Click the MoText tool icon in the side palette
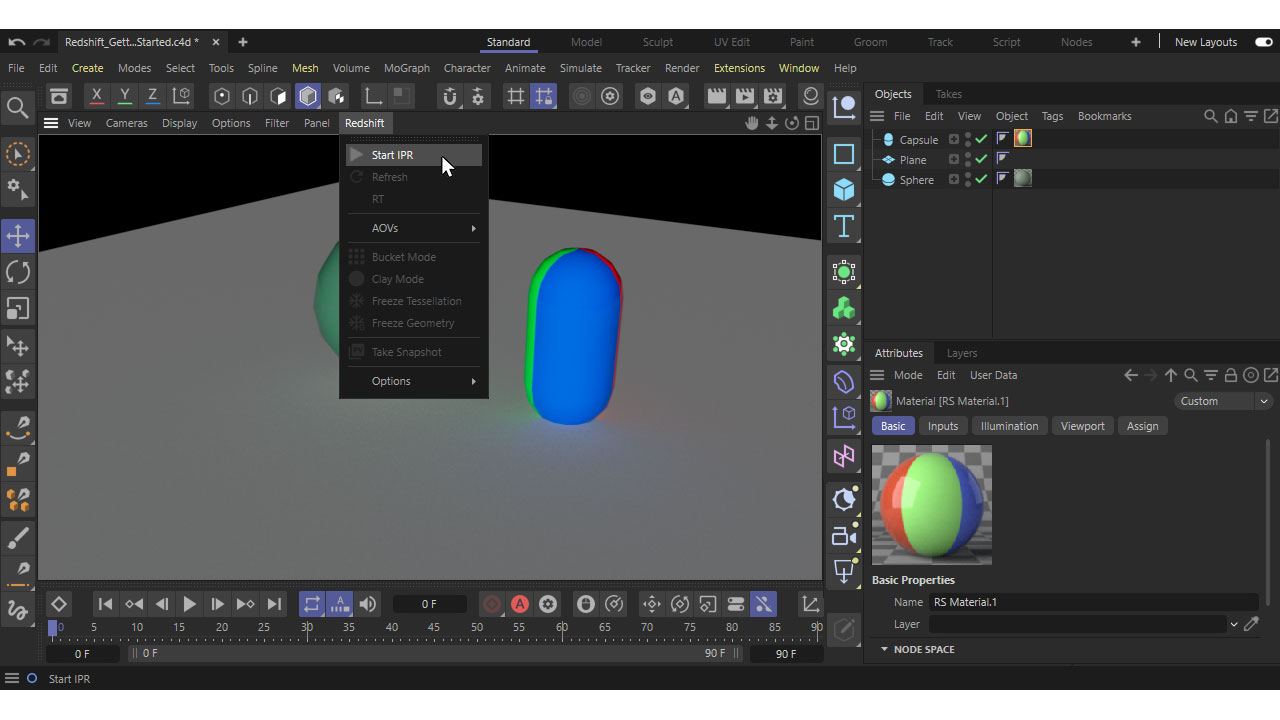This screenshot has height=720, width=1280. (x=843, y=226)
